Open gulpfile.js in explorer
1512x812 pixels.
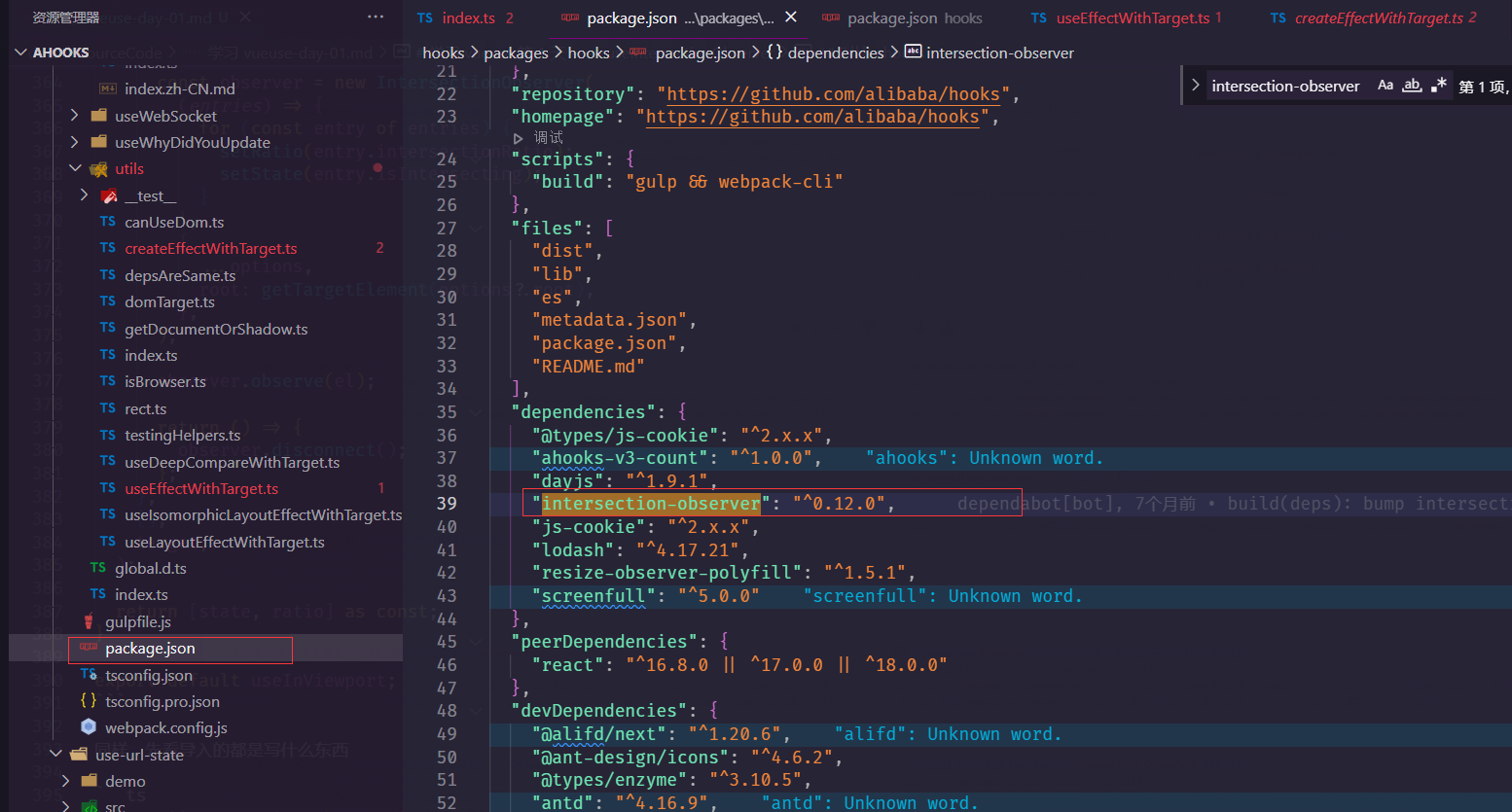[x=137, y=621]
